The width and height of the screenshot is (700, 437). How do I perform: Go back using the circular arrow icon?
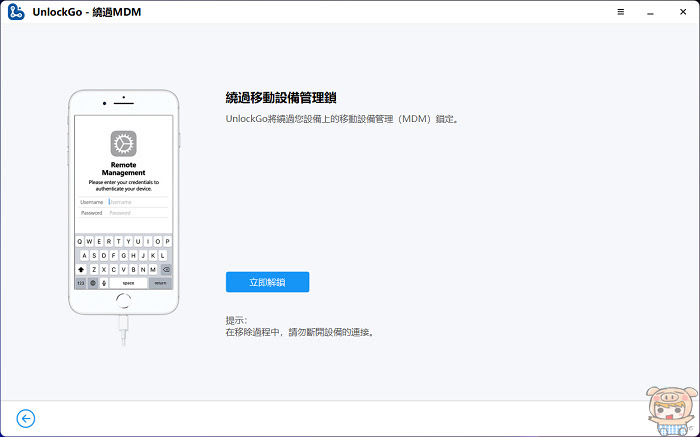[26, 418]
